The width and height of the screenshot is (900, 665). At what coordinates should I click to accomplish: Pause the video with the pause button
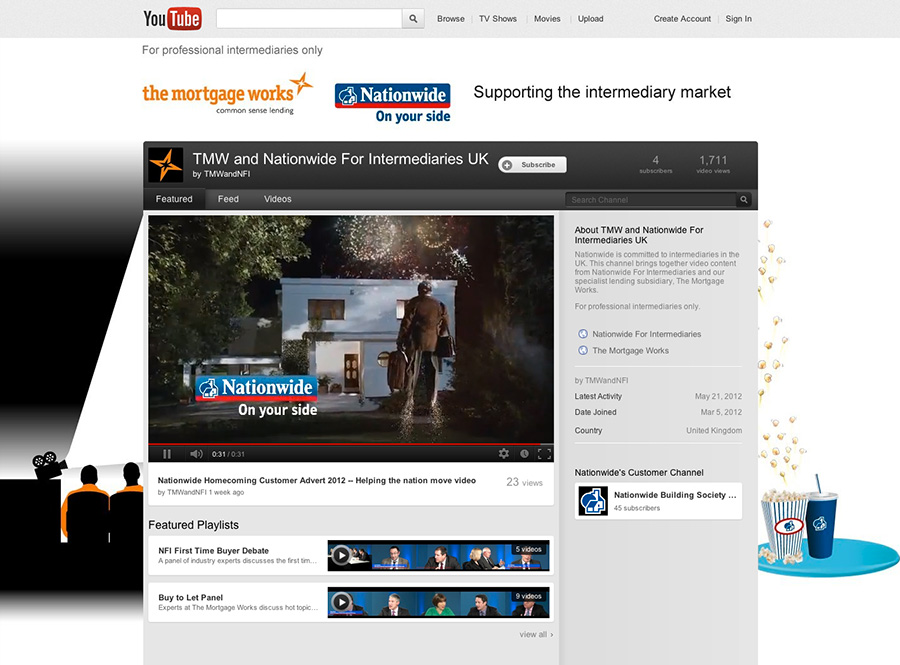pos(167,454)
